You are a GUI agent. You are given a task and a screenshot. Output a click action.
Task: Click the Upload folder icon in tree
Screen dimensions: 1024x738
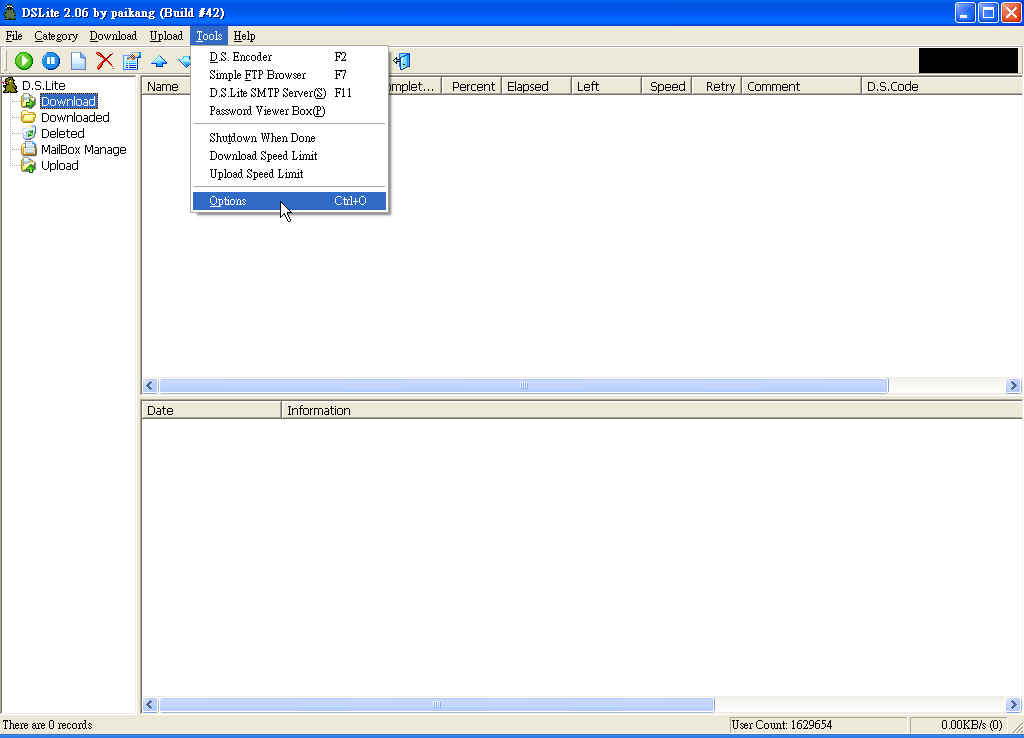(28, 165)
